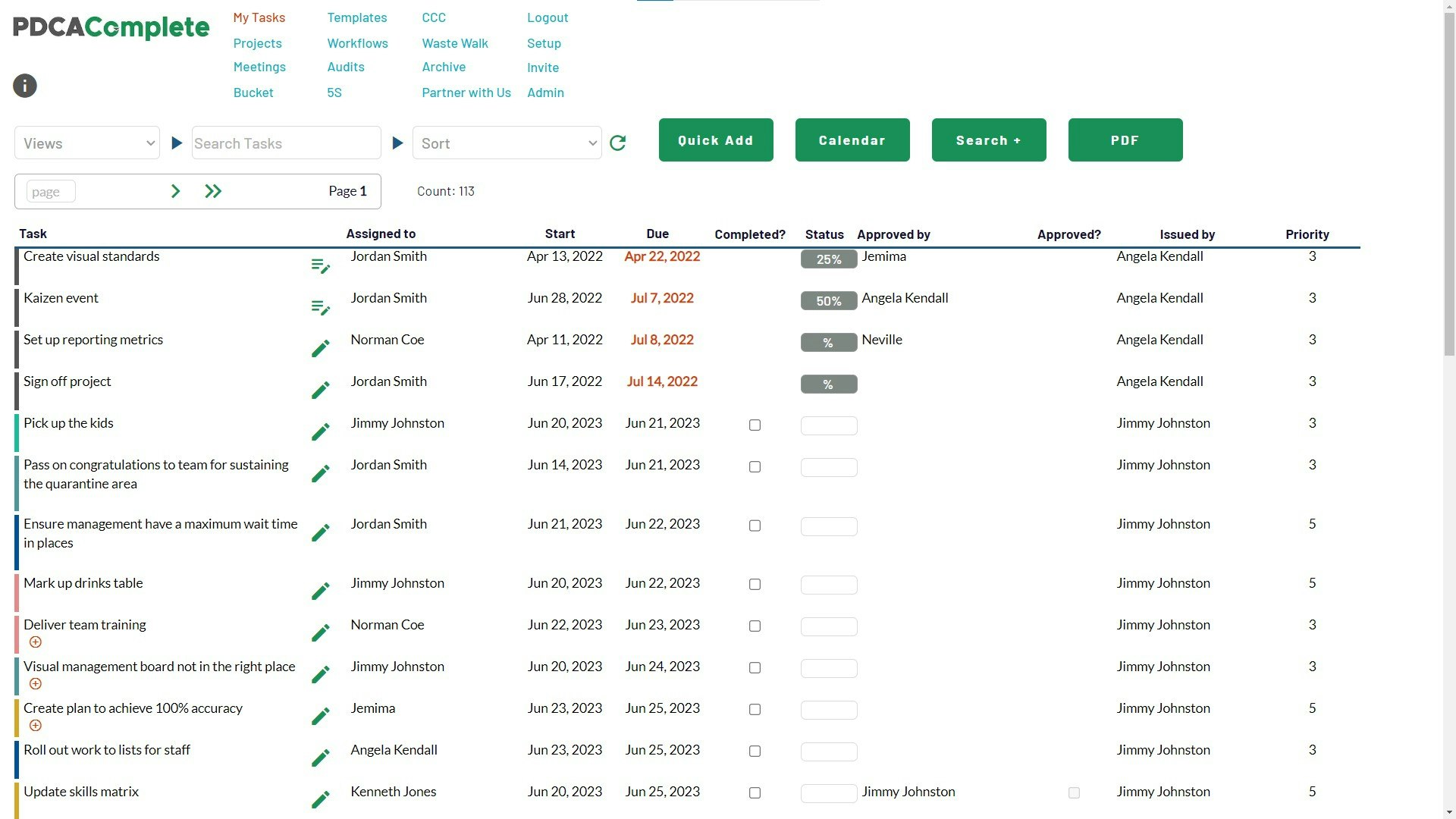Jump to last page double-arrow icon
1456x819 pixels.
point(213,191)
